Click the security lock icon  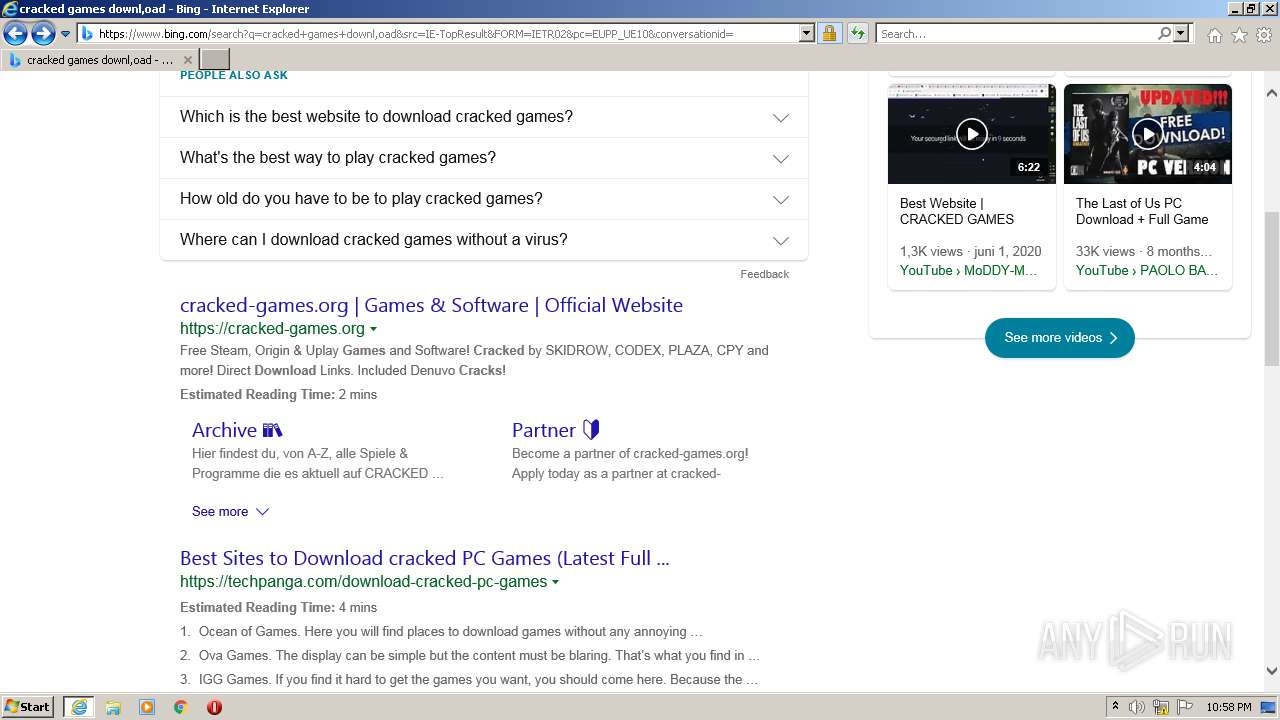[829, 34]
